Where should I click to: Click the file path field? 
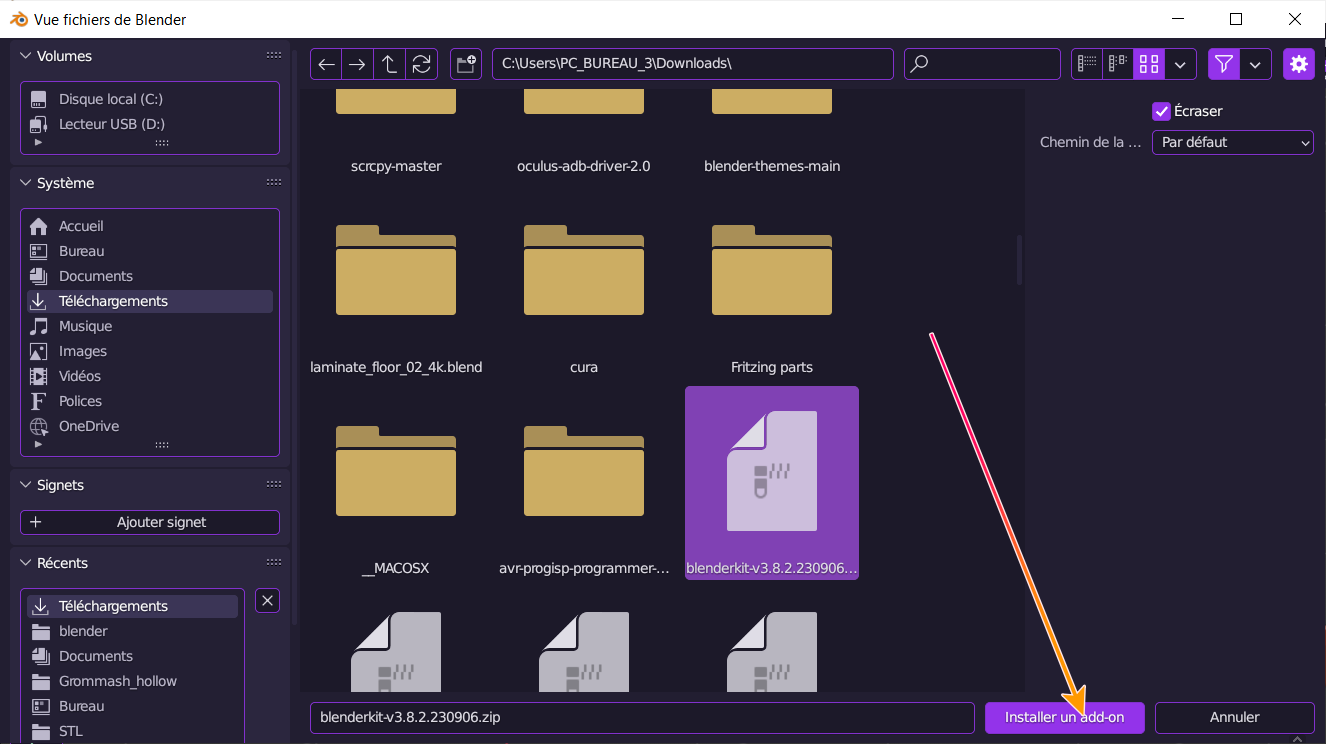click(692, 64)
